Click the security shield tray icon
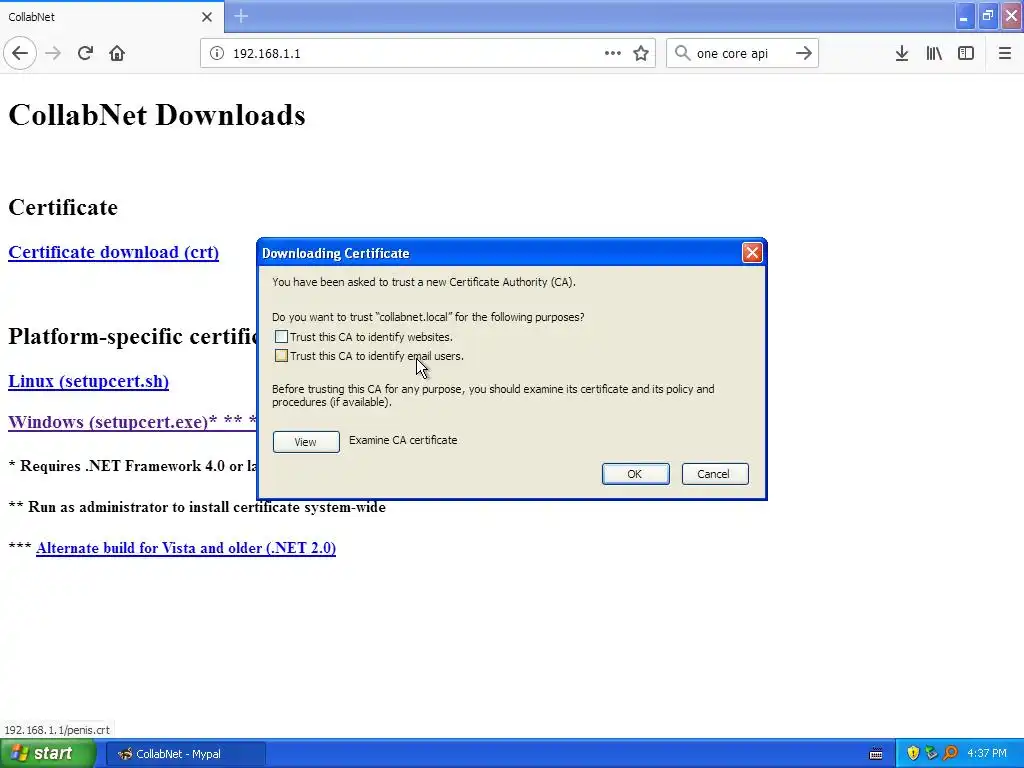The image size is (1024, 768). tap(913, 754)
